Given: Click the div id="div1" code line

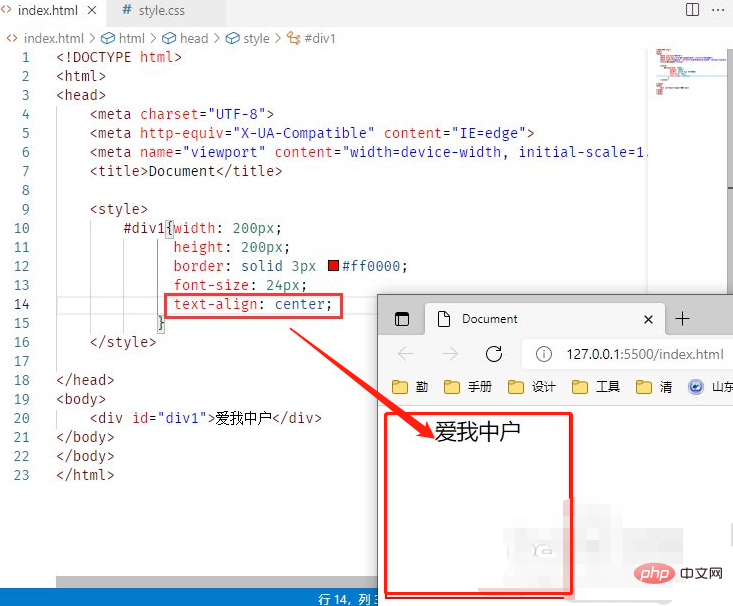Looking at the screenshot, I should pyautogui.click(x=206, y=418).
